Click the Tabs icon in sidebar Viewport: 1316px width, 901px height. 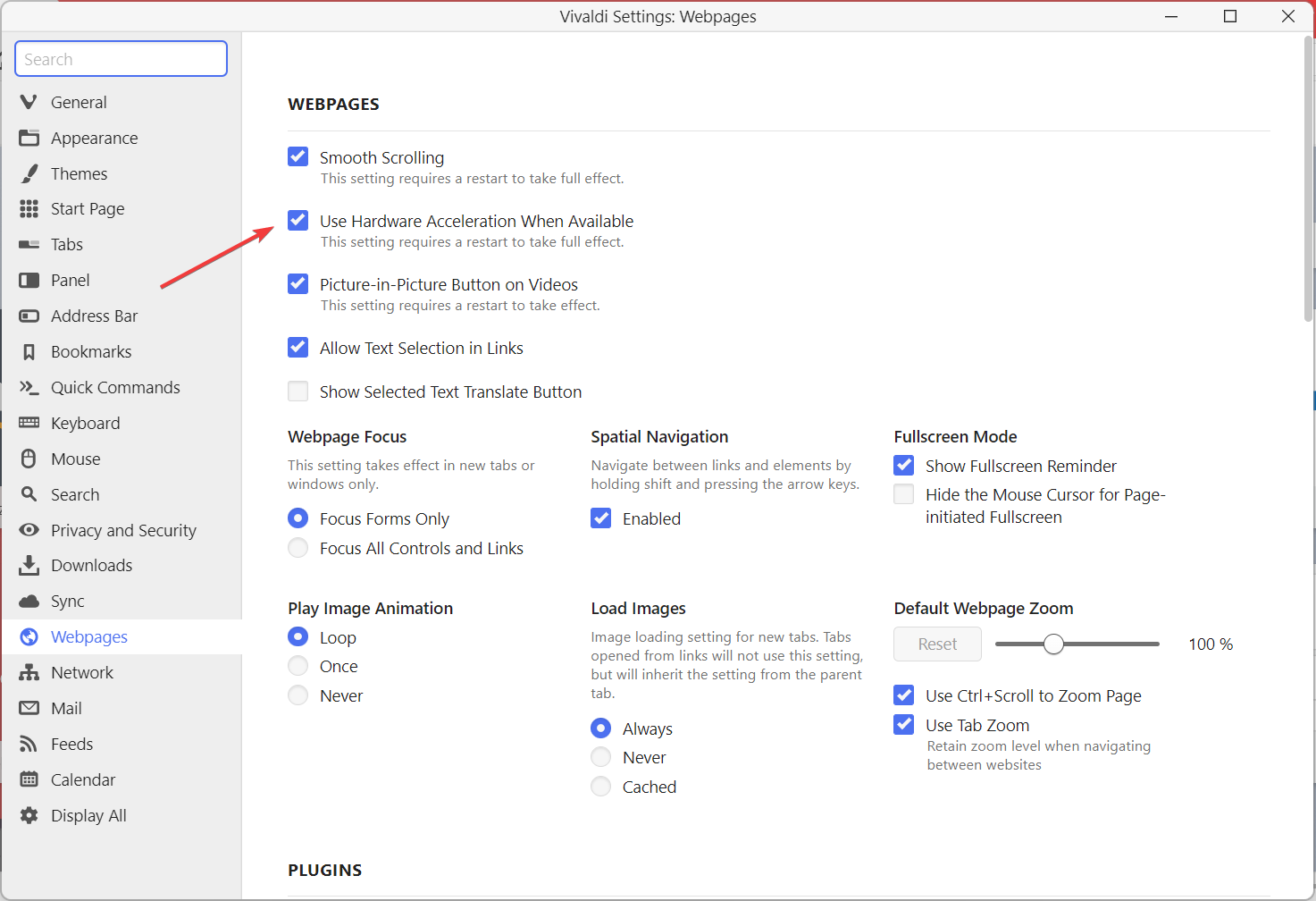pyautogui.click(x=29, y=244)
